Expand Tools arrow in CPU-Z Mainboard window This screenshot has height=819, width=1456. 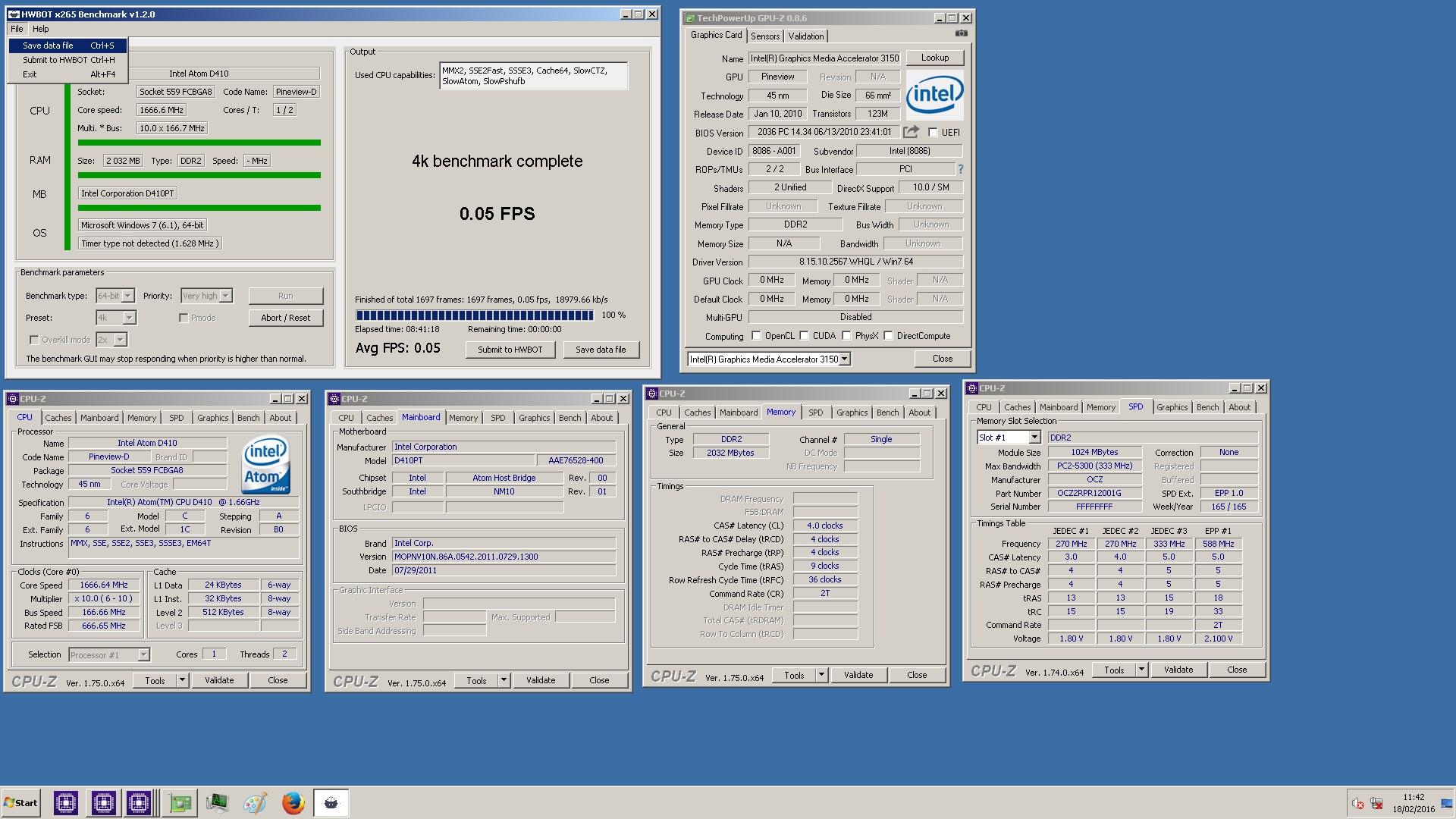tap(504, 681)
